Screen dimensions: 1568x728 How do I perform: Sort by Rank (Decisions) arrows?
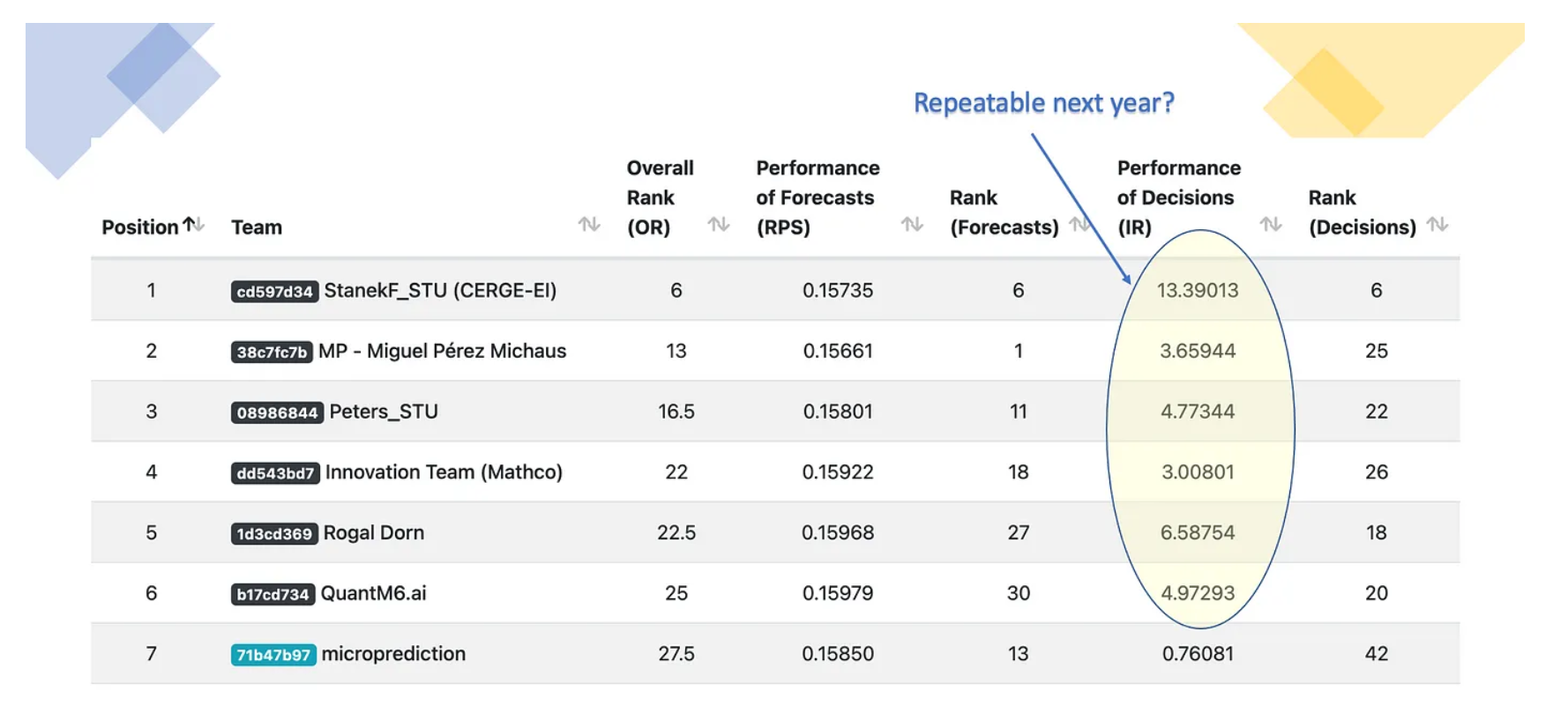[1437, 225]
